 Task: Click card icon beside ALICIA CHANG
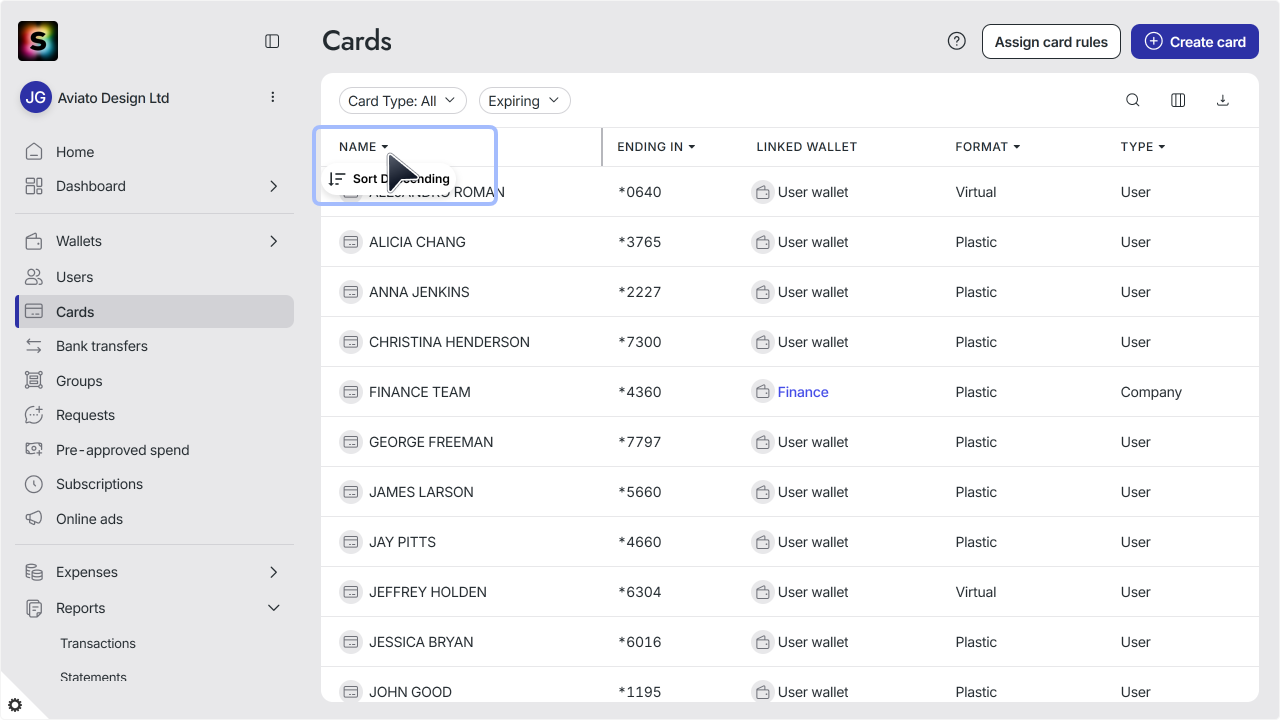(351, 242)
